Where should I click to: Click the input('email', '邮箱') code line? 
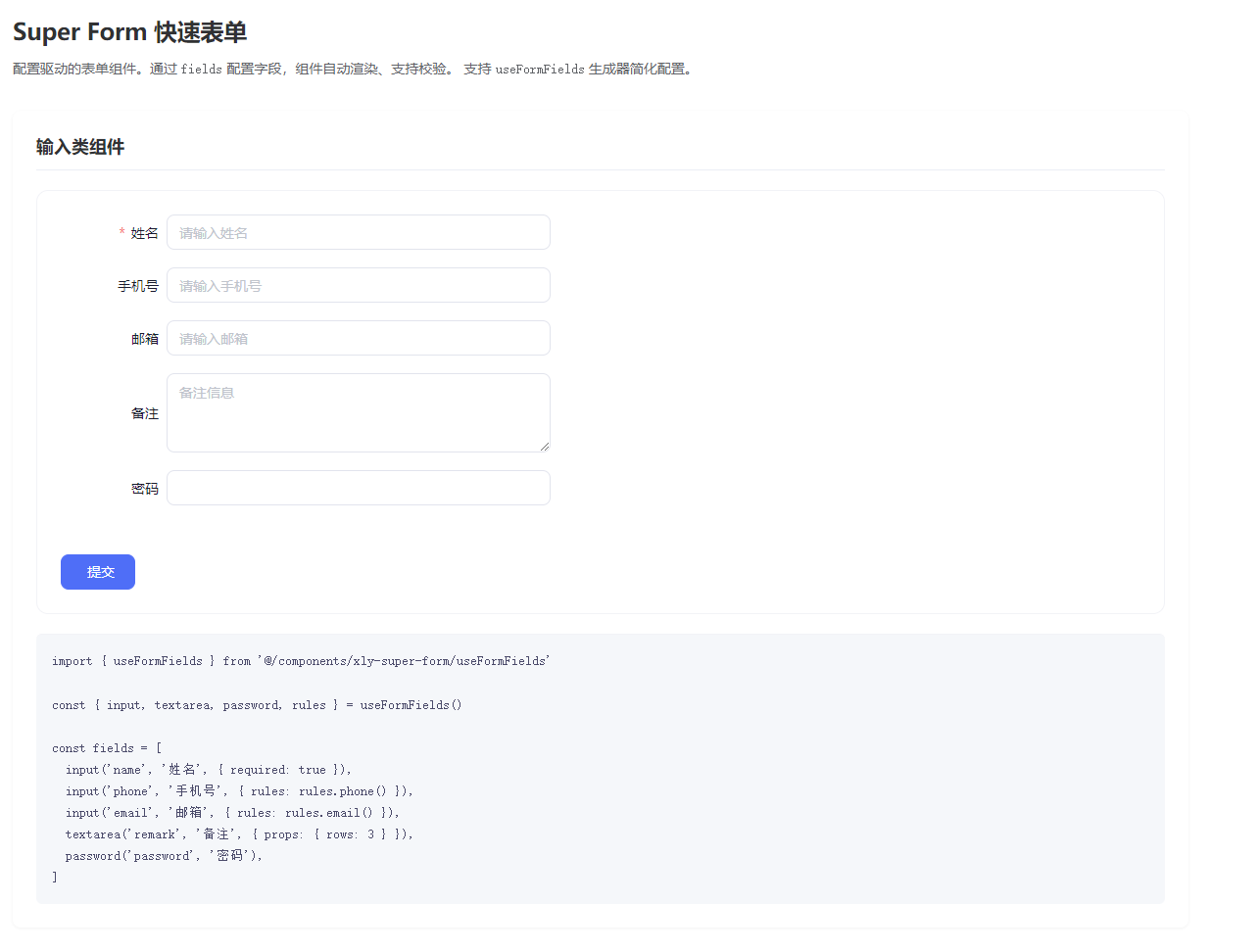[x=232, y=813]
